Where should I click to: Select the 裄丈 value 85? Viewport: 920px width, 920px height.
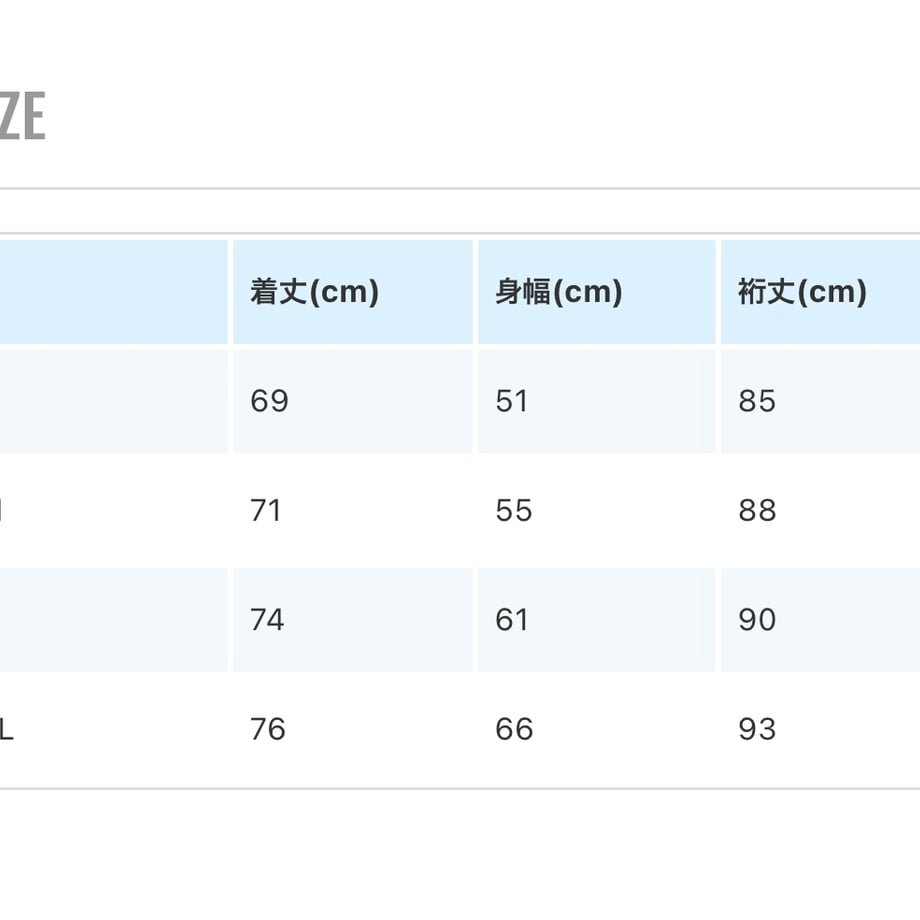pyautogui.click(x=757, y=401)
